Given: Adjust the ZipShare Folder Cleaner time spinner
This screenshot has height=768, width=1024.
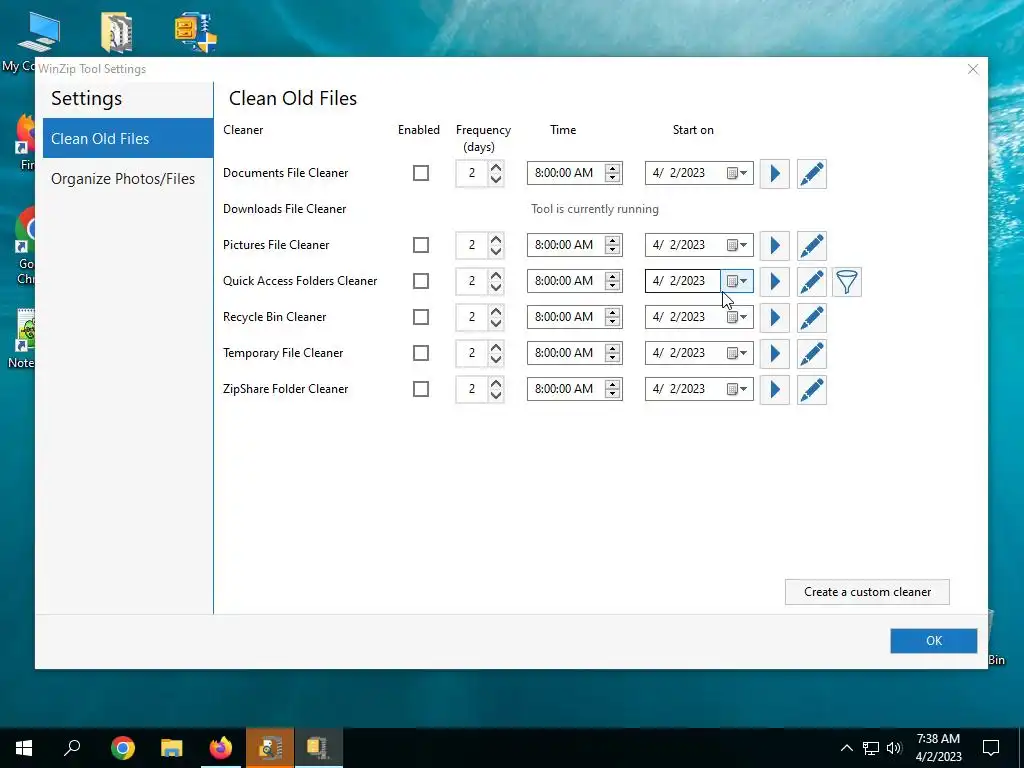Looking at the screenshot, I should click(x=612, y=389).
